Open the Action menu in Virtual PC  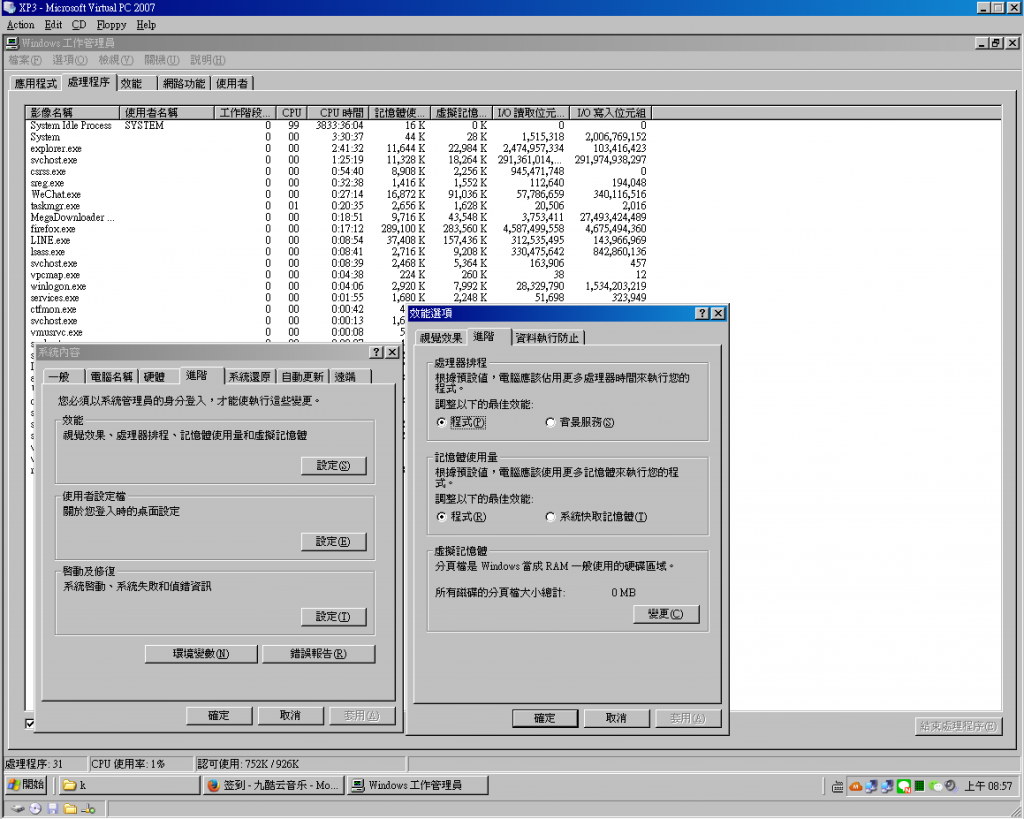pos(20,25)
